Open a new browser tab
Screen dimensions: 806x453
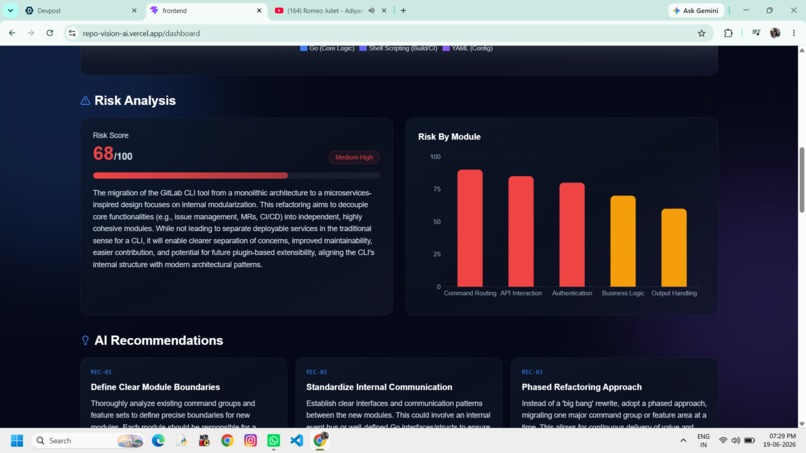[x=403, y=10]
